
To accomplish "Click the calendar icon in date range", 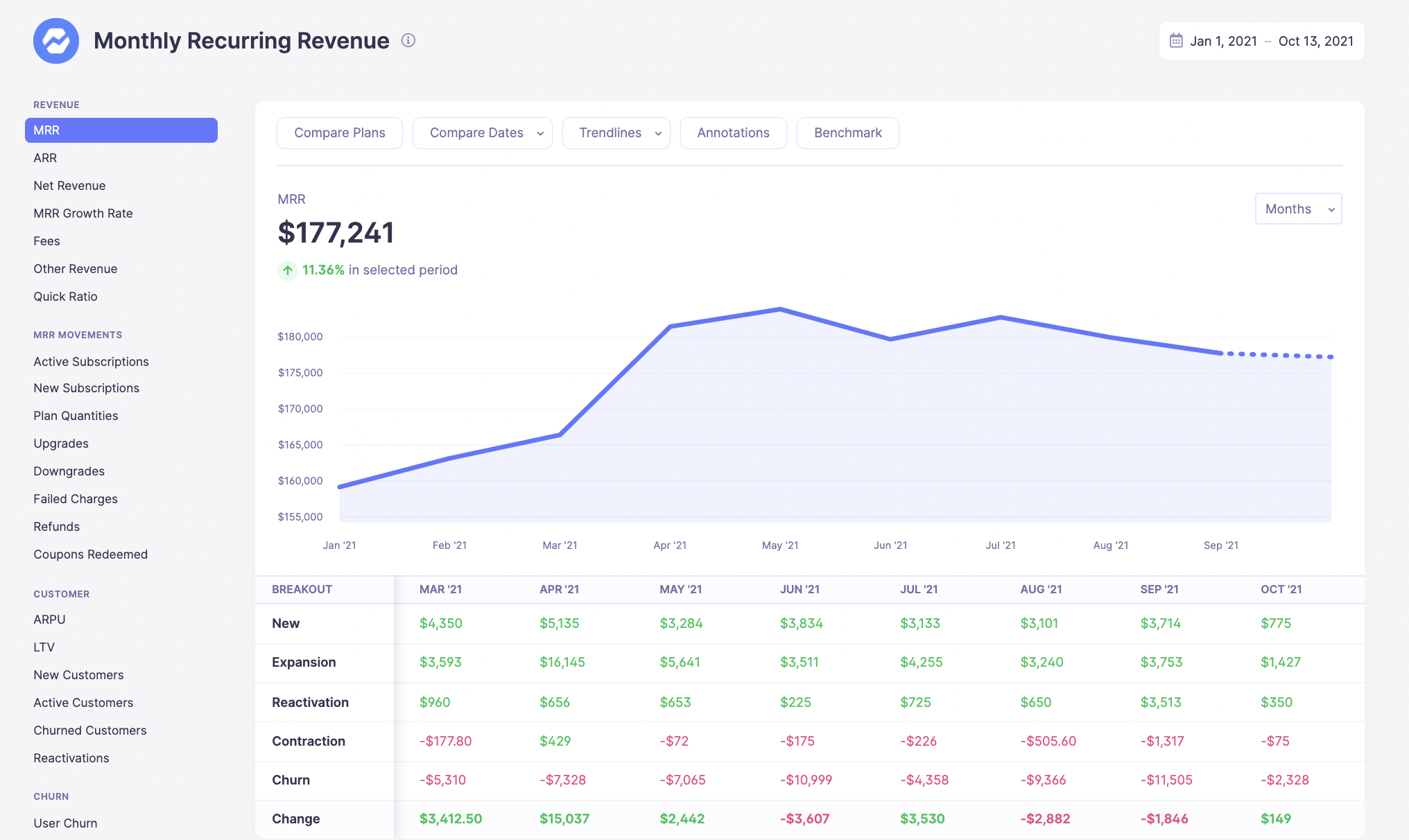I will click(1176, 41).
